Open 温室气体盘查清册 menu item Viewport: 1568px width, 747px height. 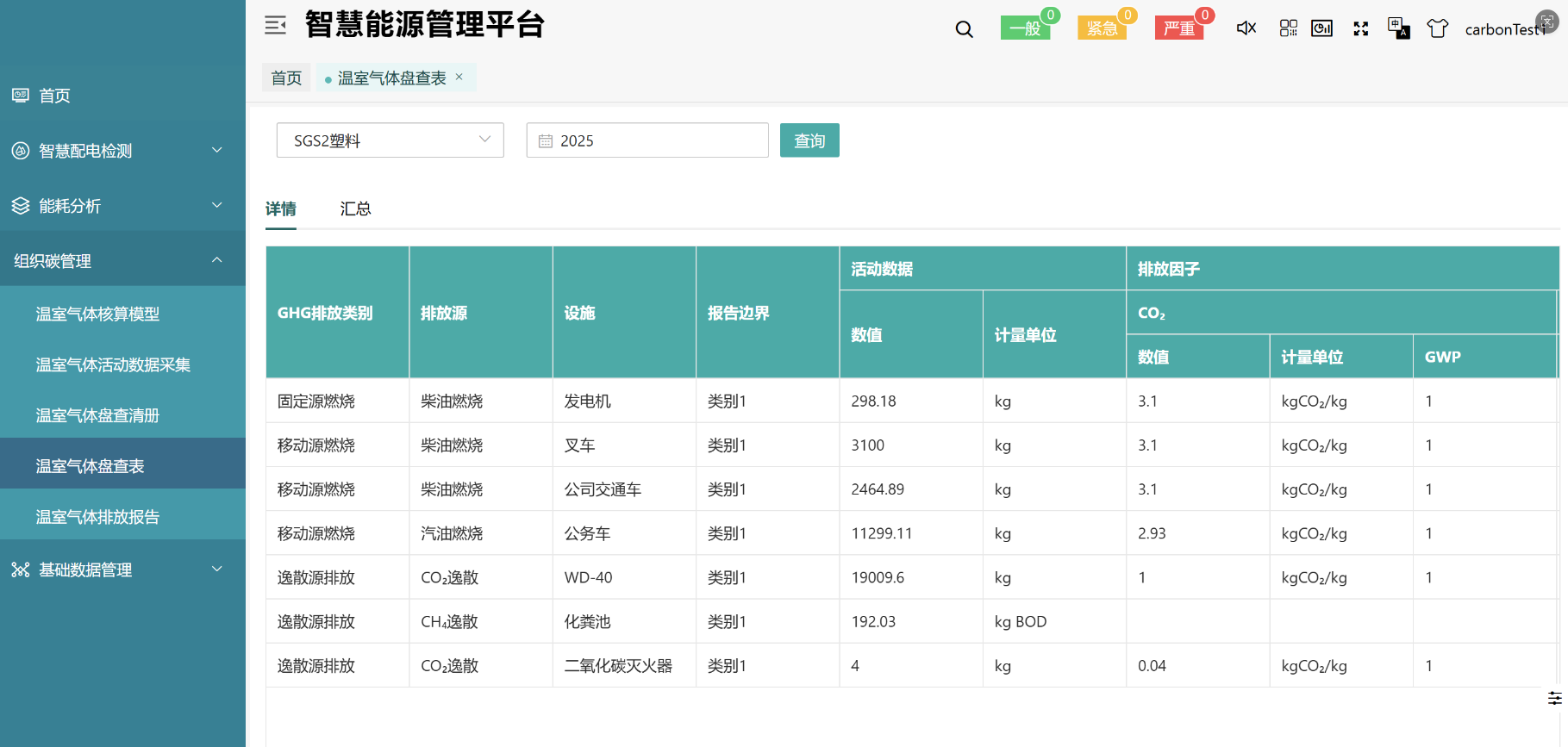(x=122, y=415)
